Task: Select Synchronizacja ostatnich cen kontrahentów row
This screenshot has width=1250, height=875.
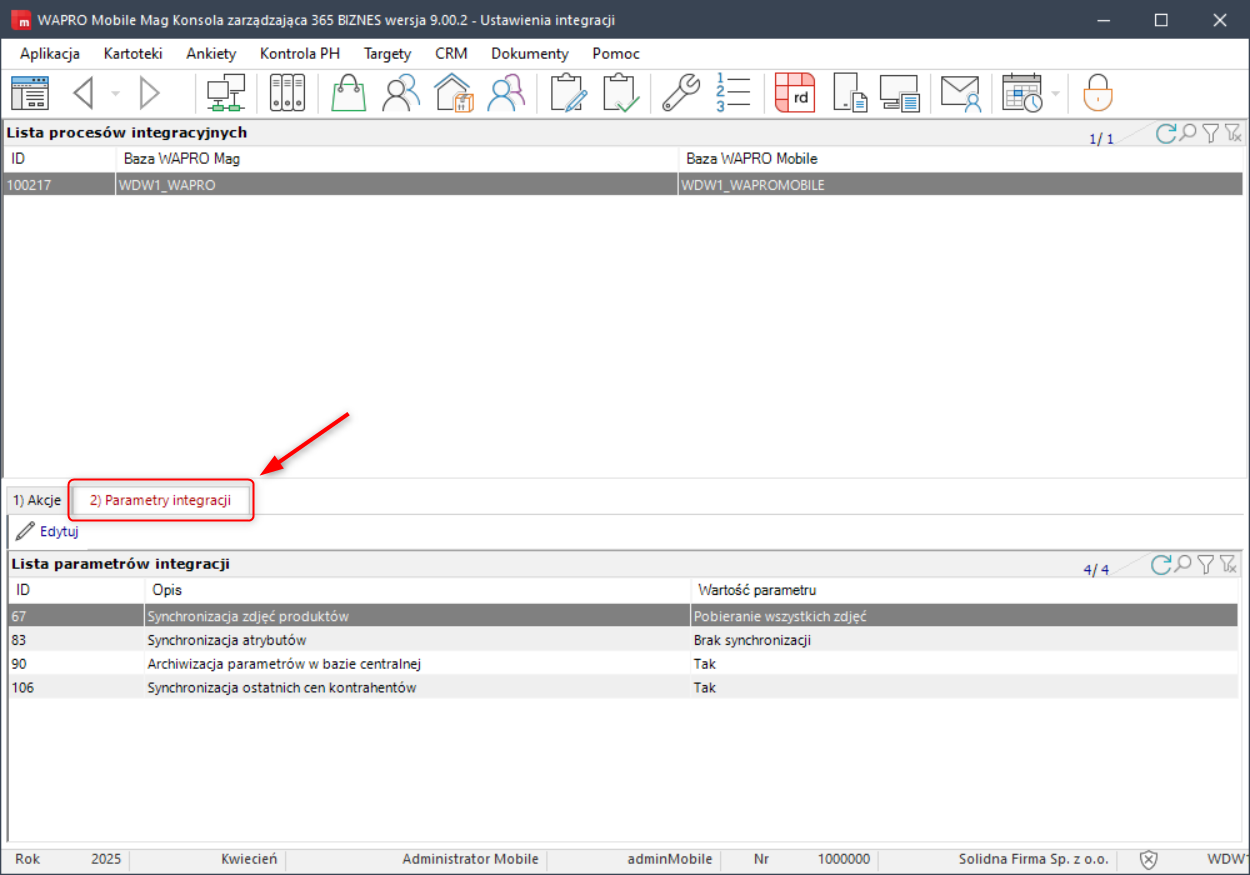Action: [x=623, y=688]
